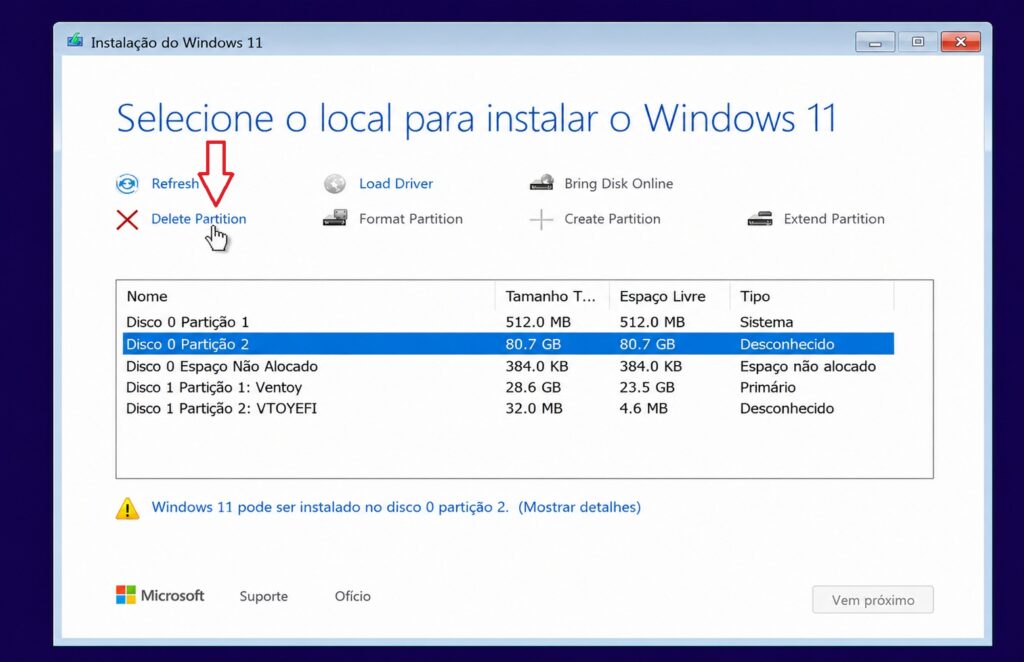Click the Extend Partition label
This screenshot has width=1024, height=662.
(834, 219)
